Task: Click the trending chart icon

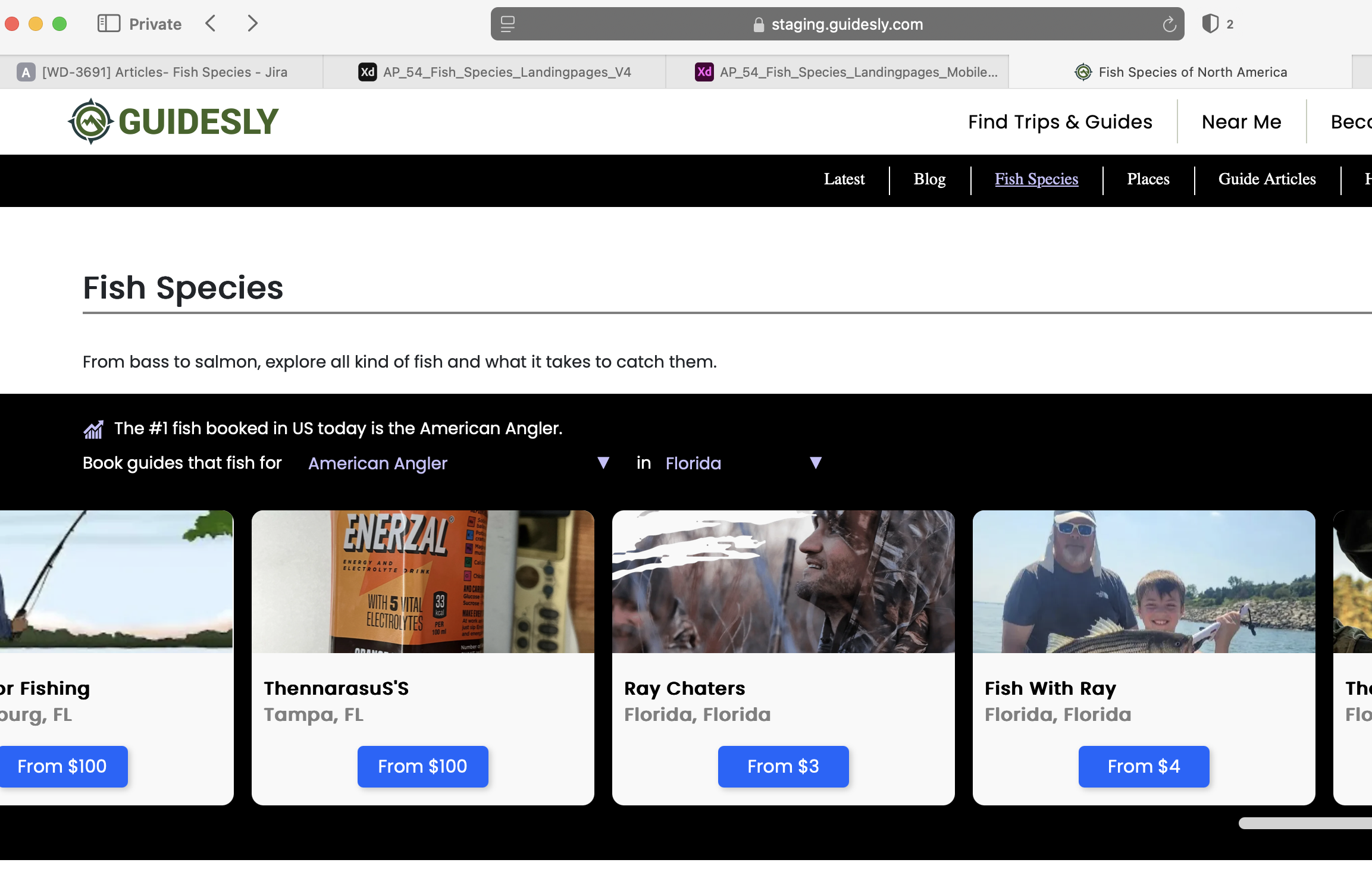Action: (x=93, y=429)
